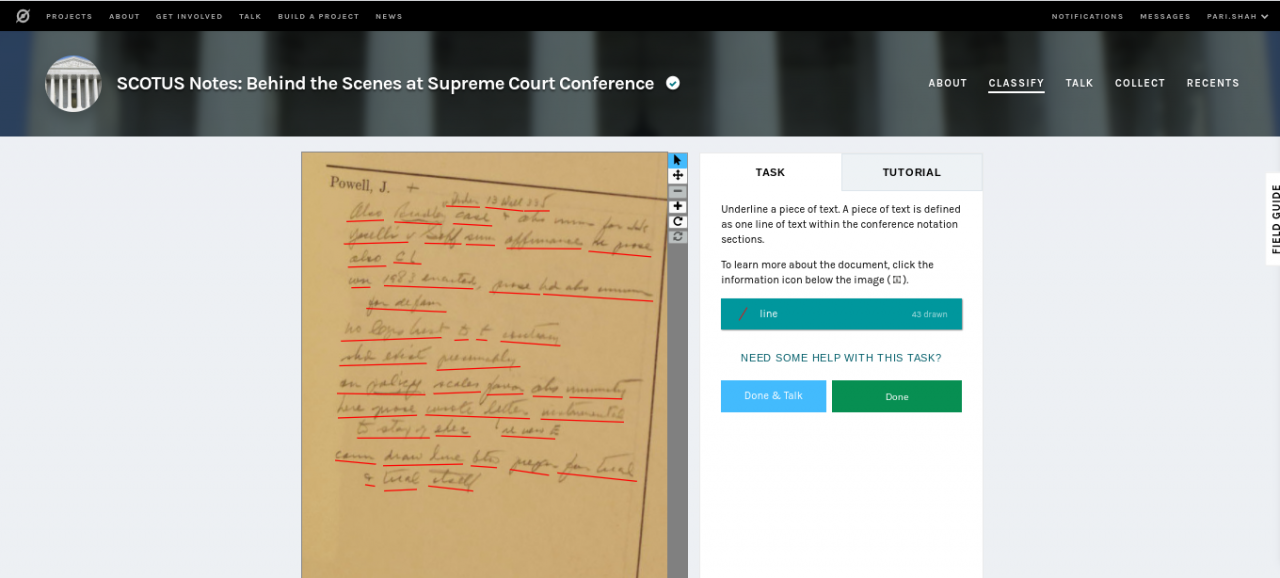Select the line drawing tool
The height and width of the screenshot is (578, 1280).
[x=841, y=314]
